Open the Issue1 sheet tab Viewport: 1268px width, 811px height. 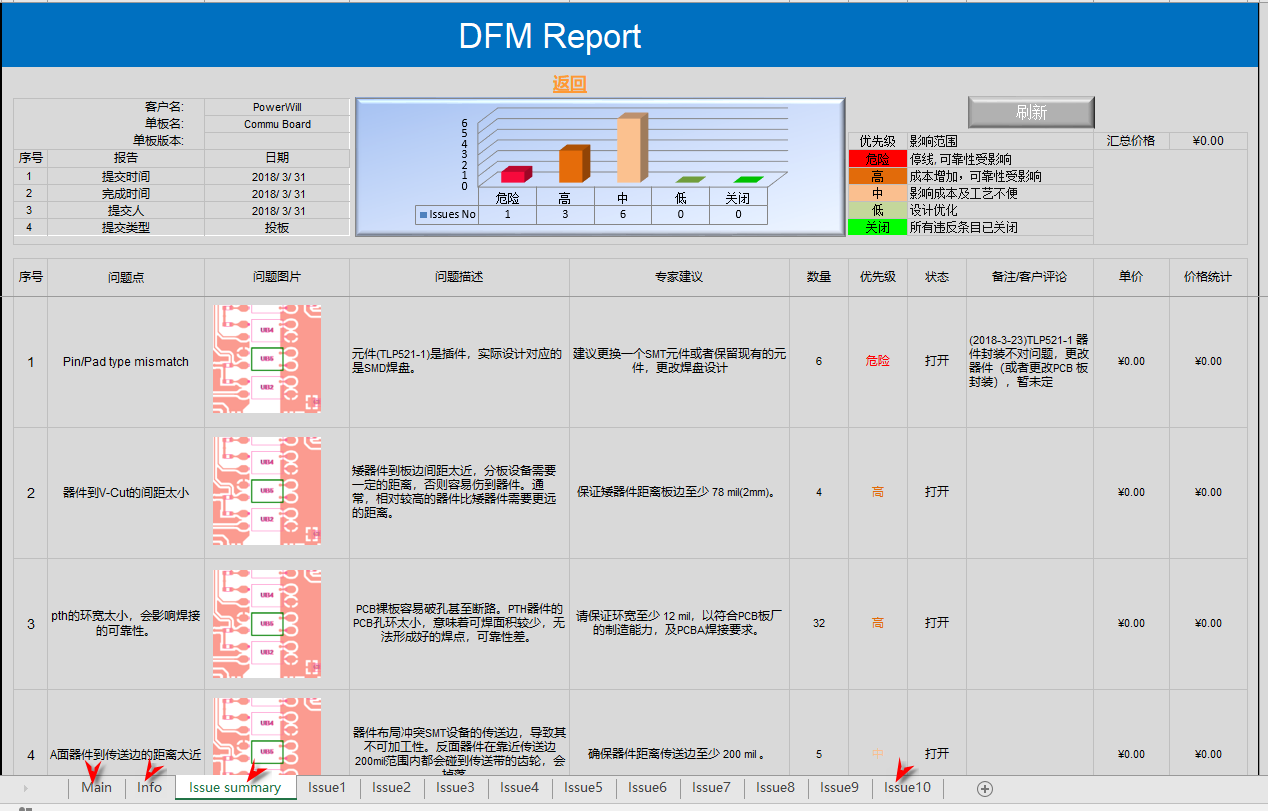click(x=326, y=788)
